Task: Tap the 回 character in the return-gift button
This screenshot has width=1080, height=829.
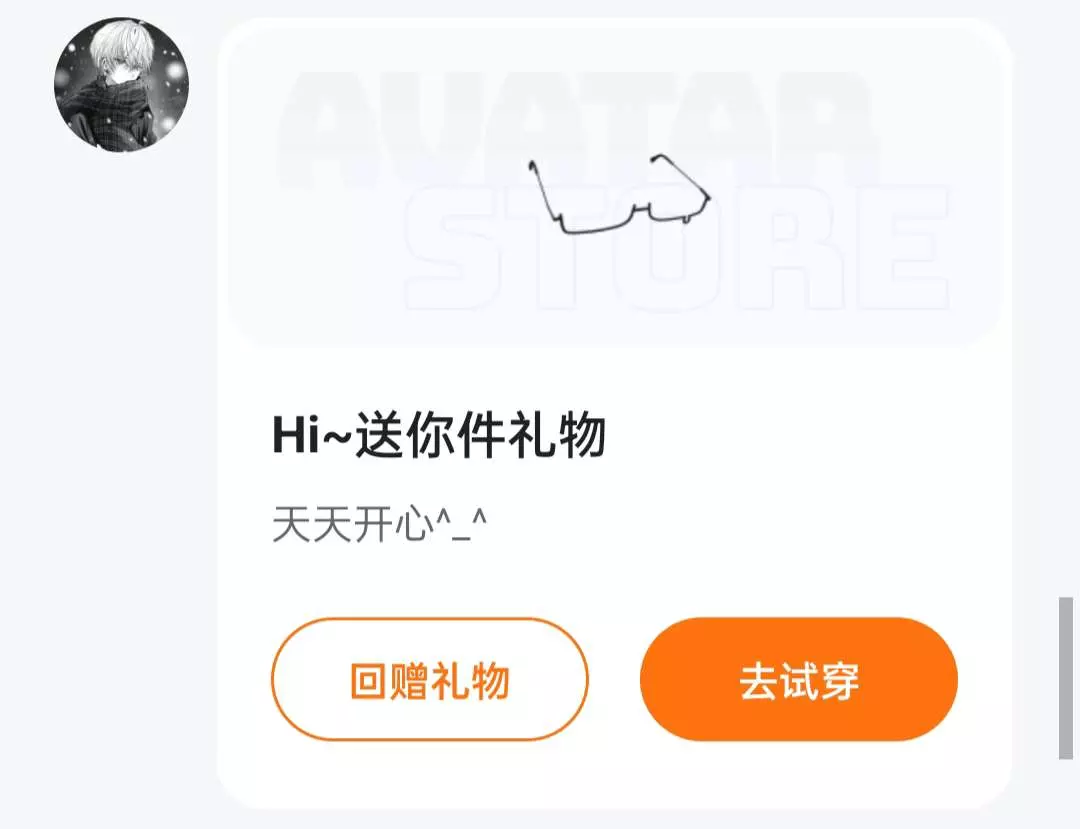Action: point(367,680)
